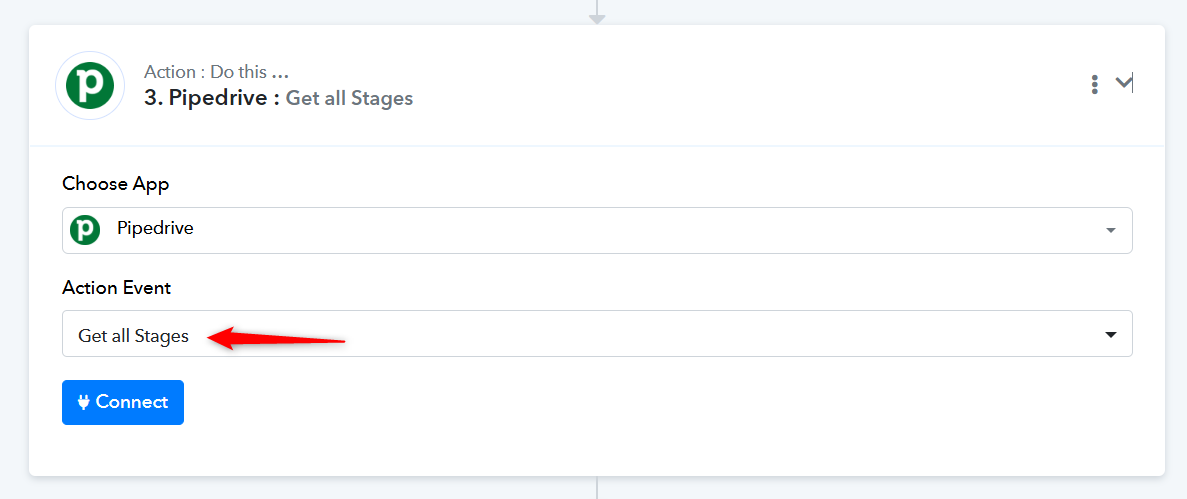Click the plug icon on Connect button
Image resolution: width=1187 pixels, height=499 pixels.
(83, 402)
